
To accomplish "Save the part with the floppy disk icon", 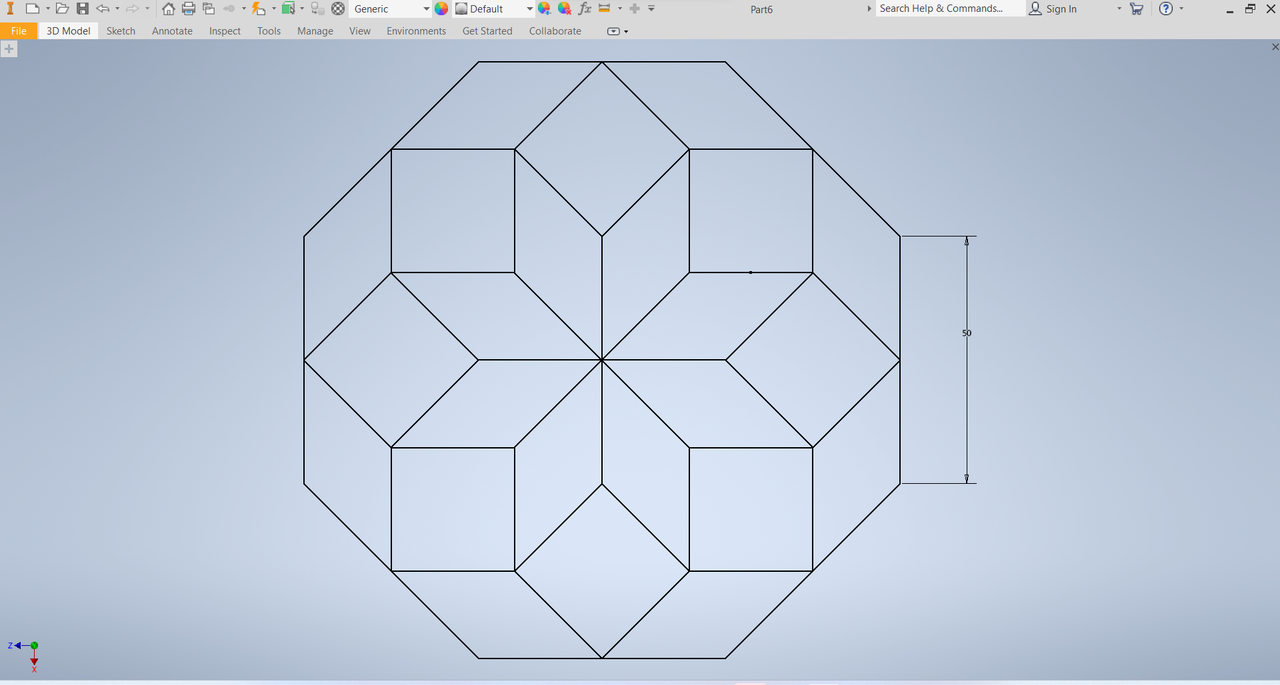I will (83, 9).
